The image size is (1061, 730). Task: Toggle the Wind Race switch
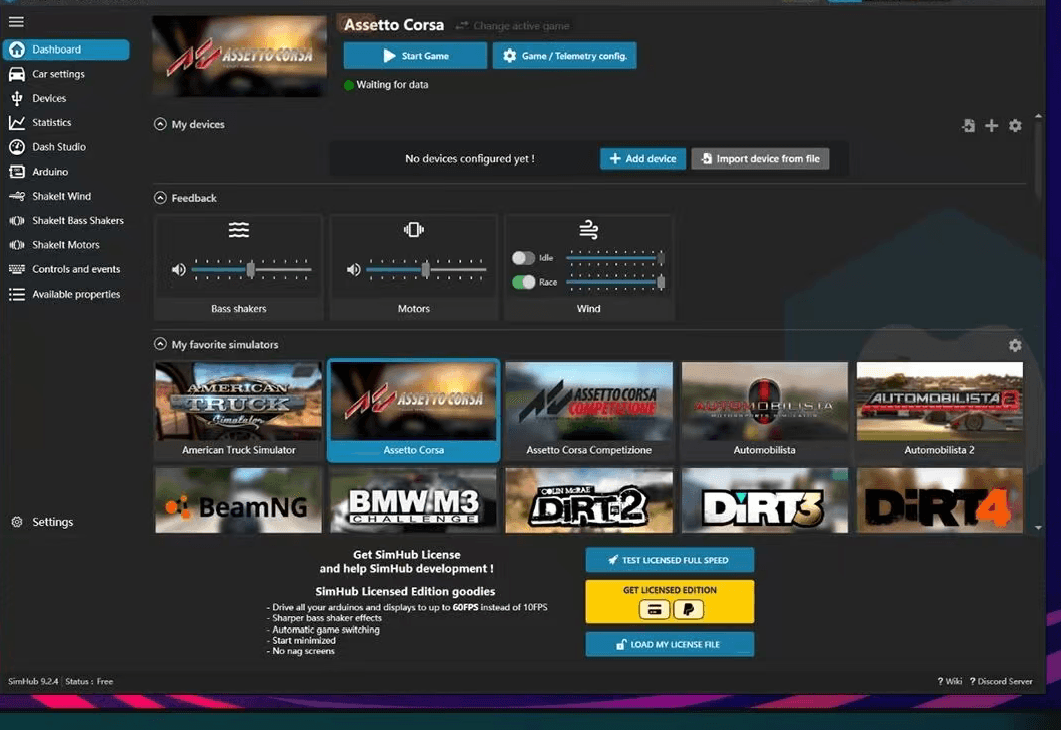(523, 282)
